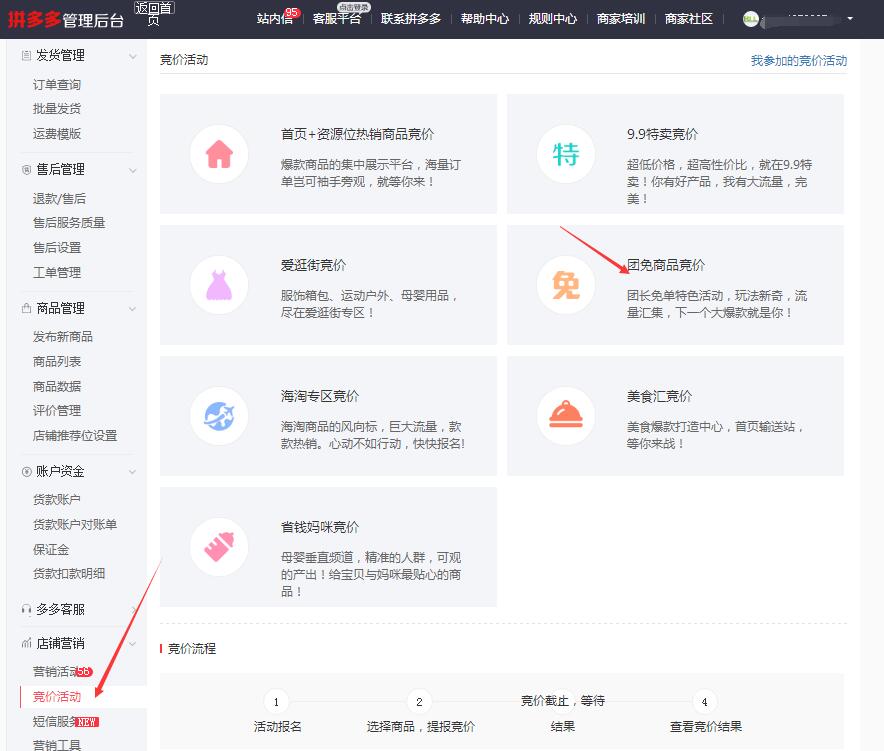Click the 返回首页 link

click(154, 14)
